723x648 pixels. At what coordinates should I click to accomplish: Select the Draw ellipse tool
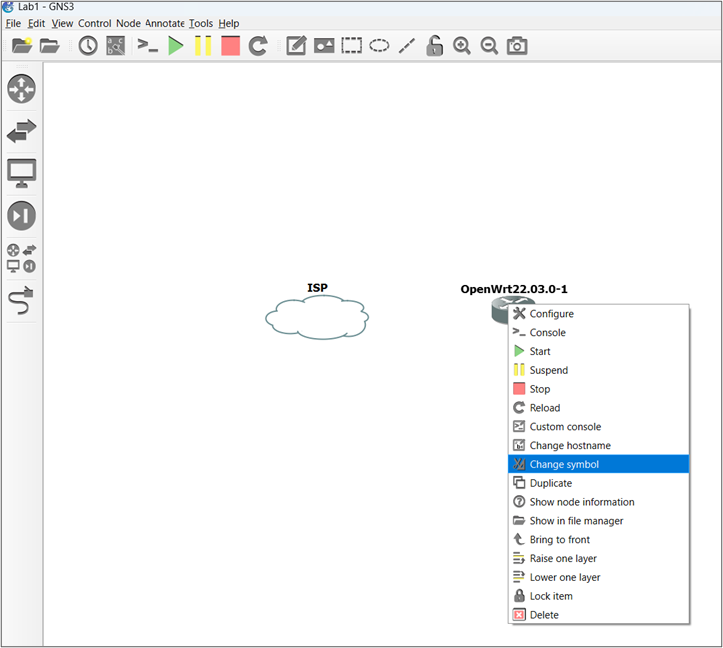[379, 46]
